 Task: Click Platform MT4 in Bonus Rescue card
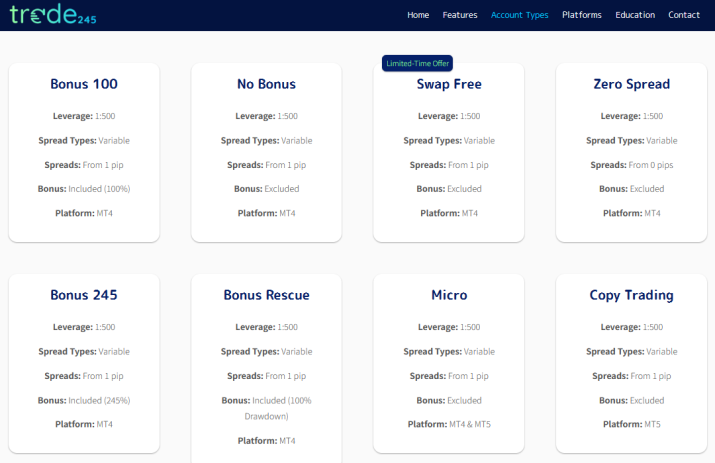click(266, 441)
